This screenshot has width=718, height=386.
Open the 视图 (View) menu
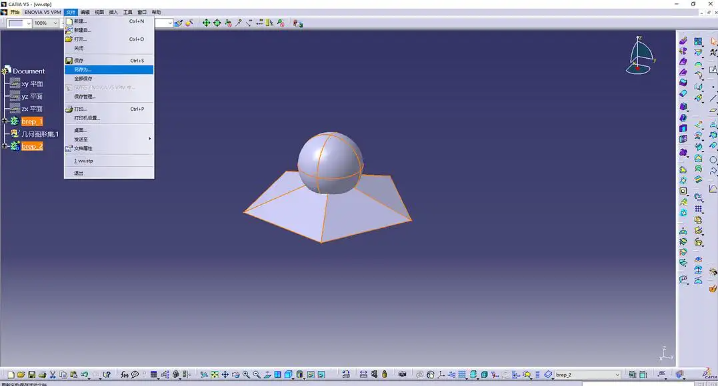pos(99,12)
